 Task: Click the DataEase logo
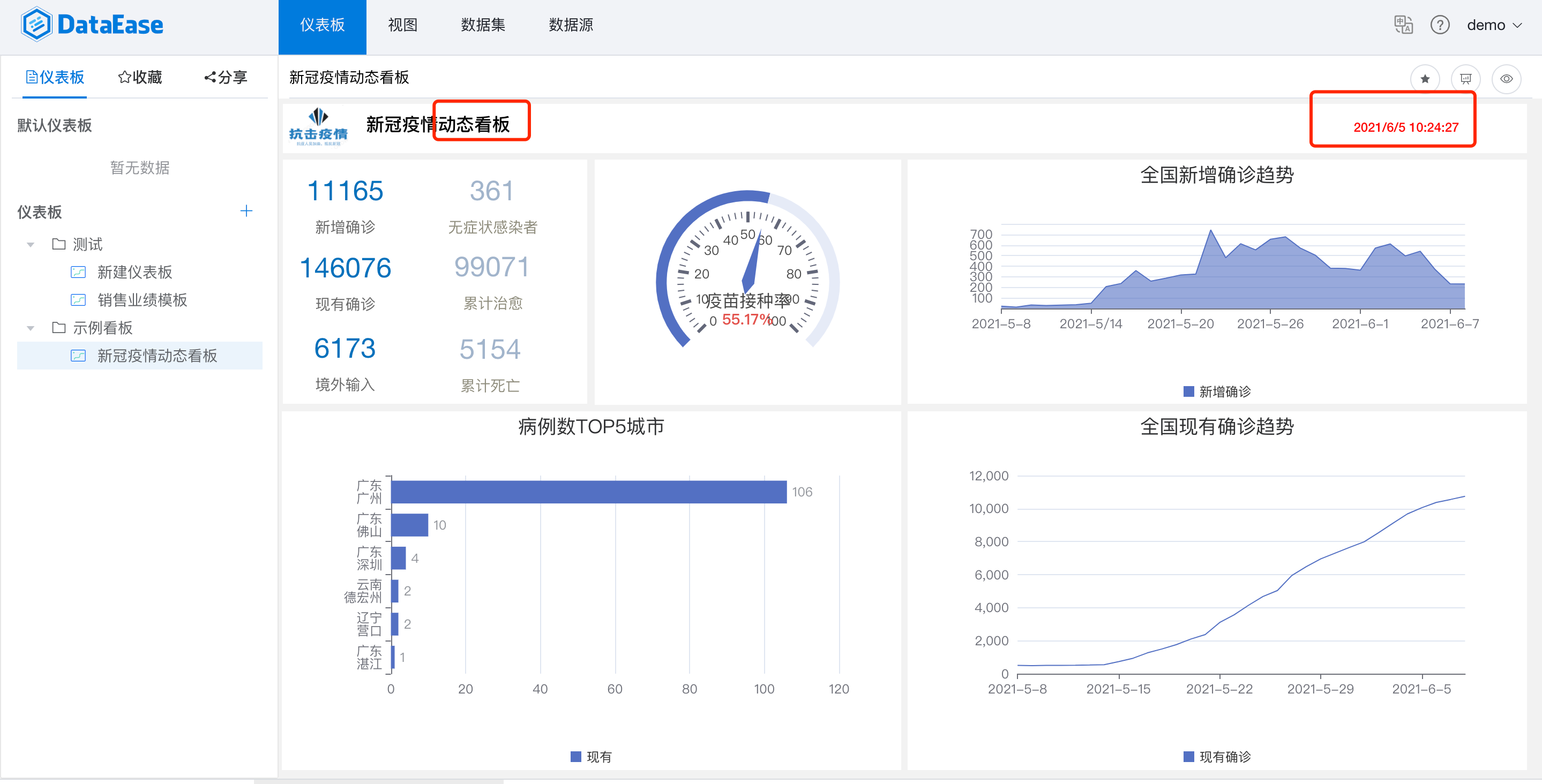pos(93,25)
